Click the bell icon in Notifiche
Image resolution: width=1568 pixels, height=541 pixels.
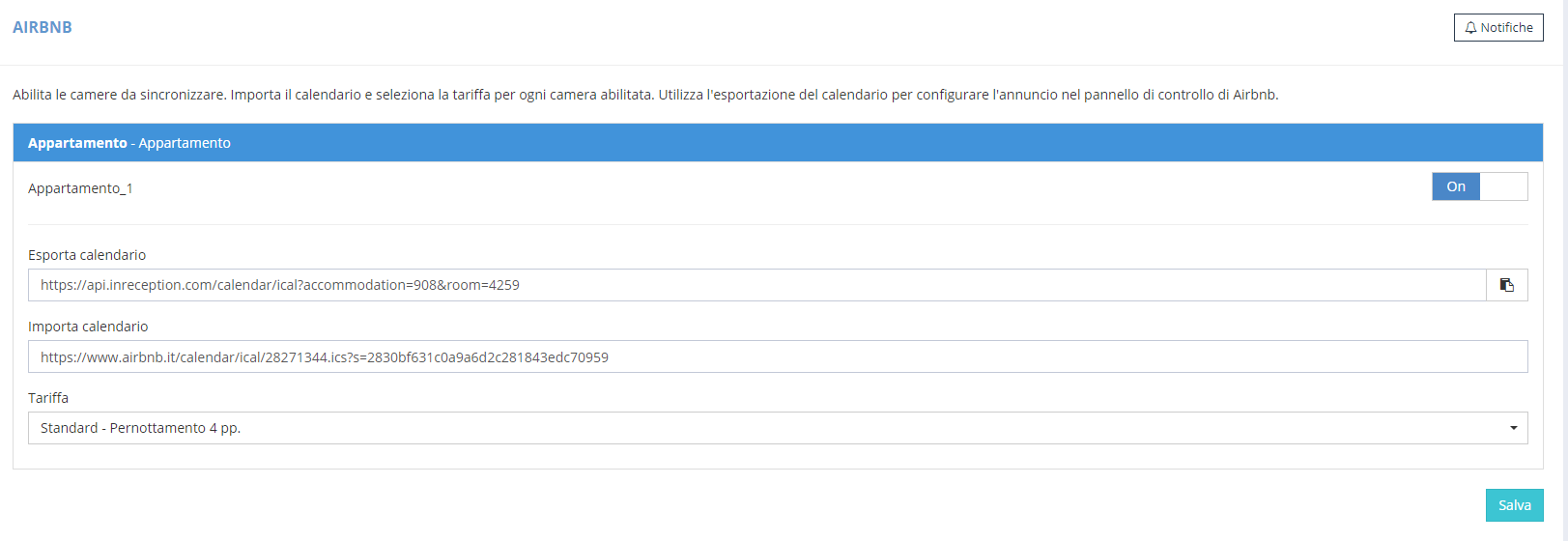pos(1470,28)
